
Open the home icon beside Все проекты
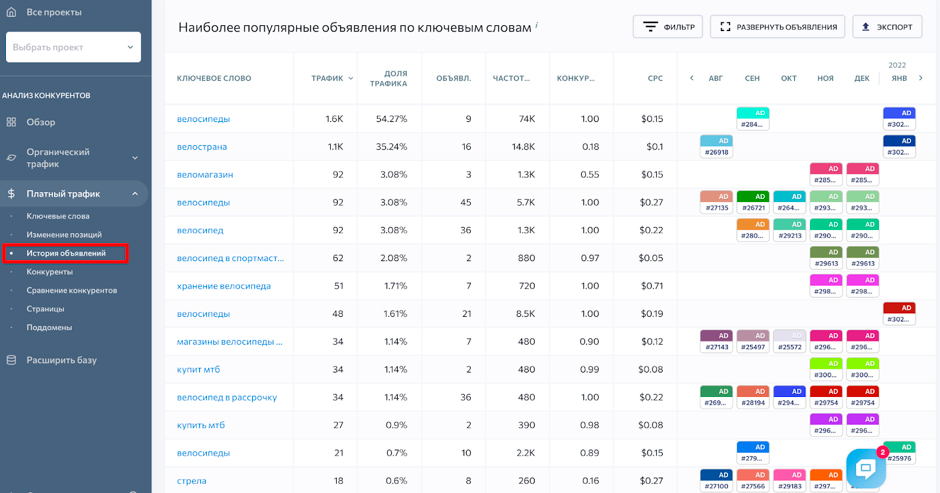pos(11,11)
